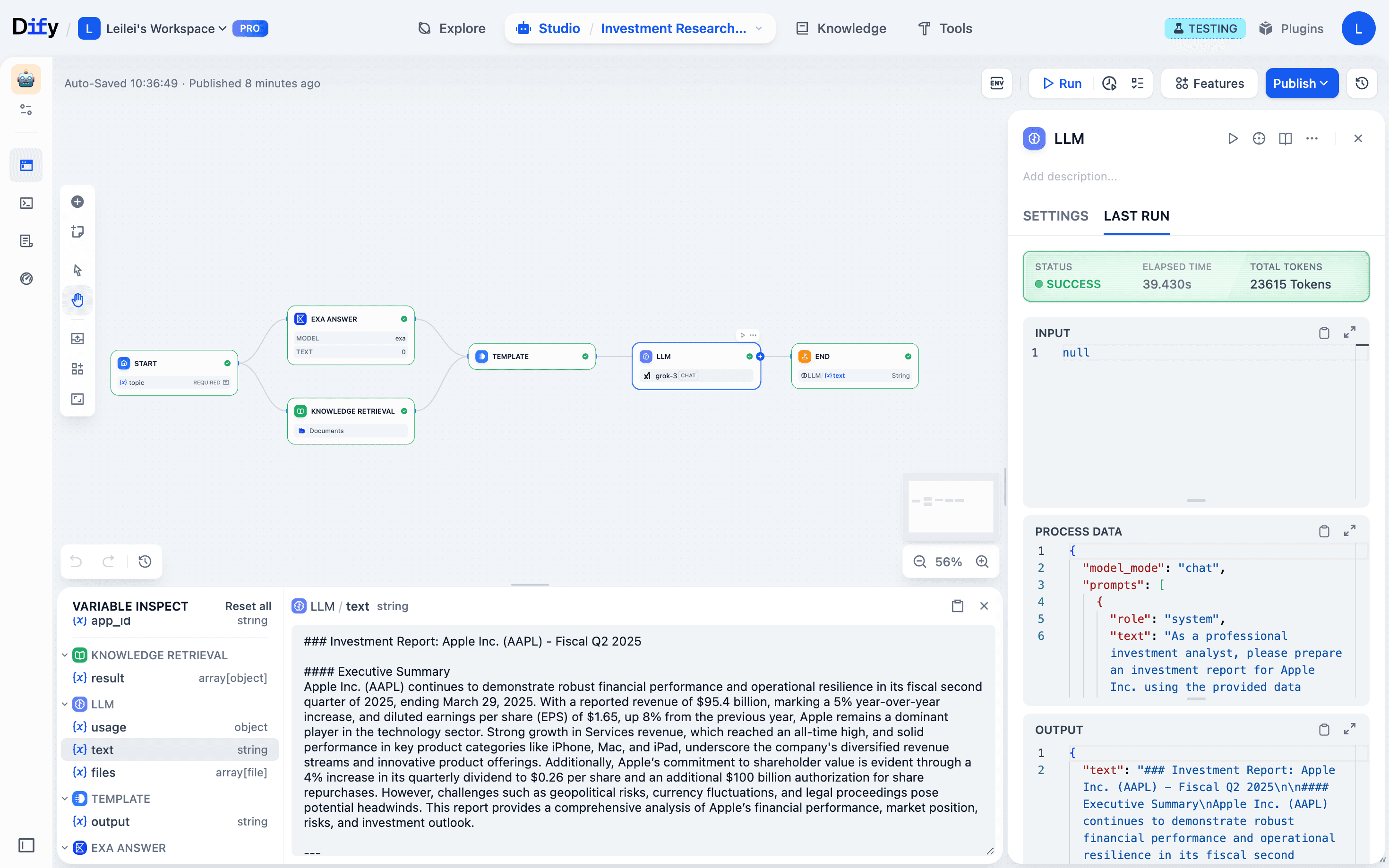The image size is (1389, 868).
Task: Open the ENV environment variables button
Action: [x=996, y=83]
